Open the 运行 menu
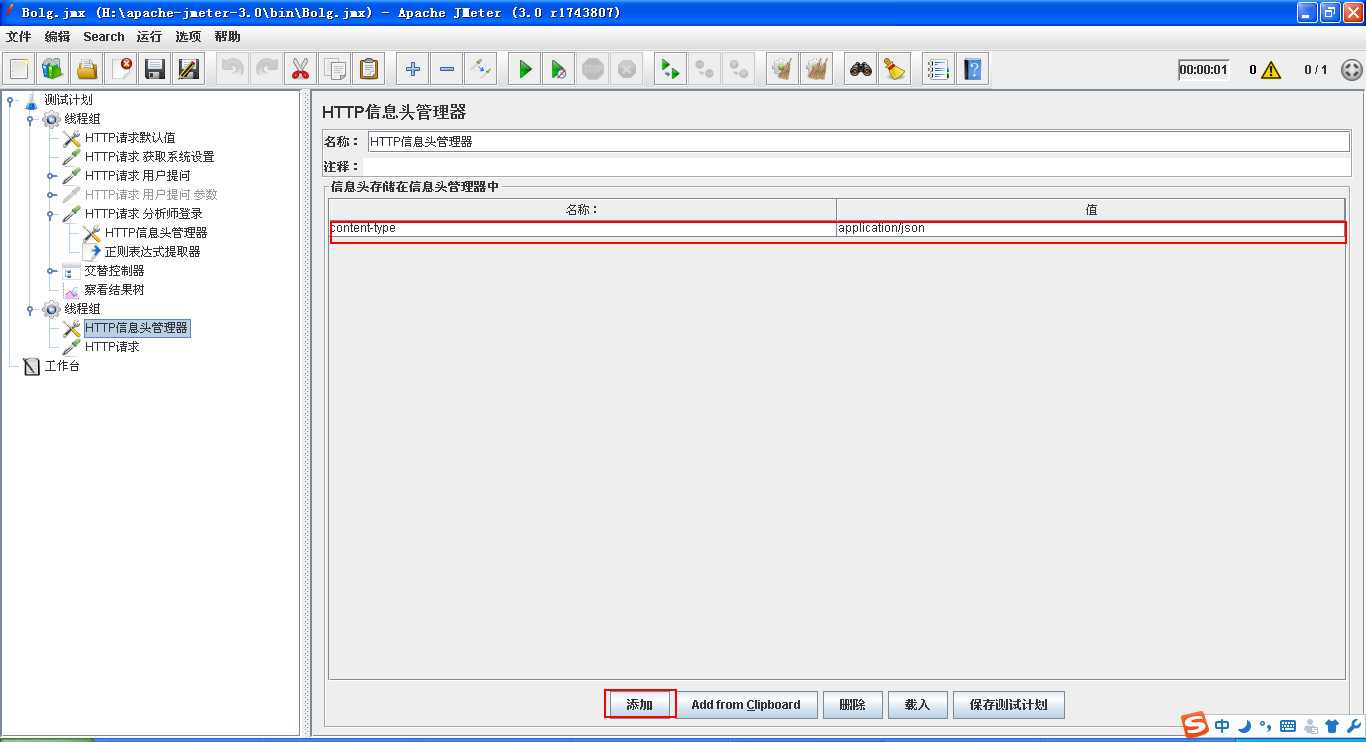1366x742 pixels. (x=149, y=37)
